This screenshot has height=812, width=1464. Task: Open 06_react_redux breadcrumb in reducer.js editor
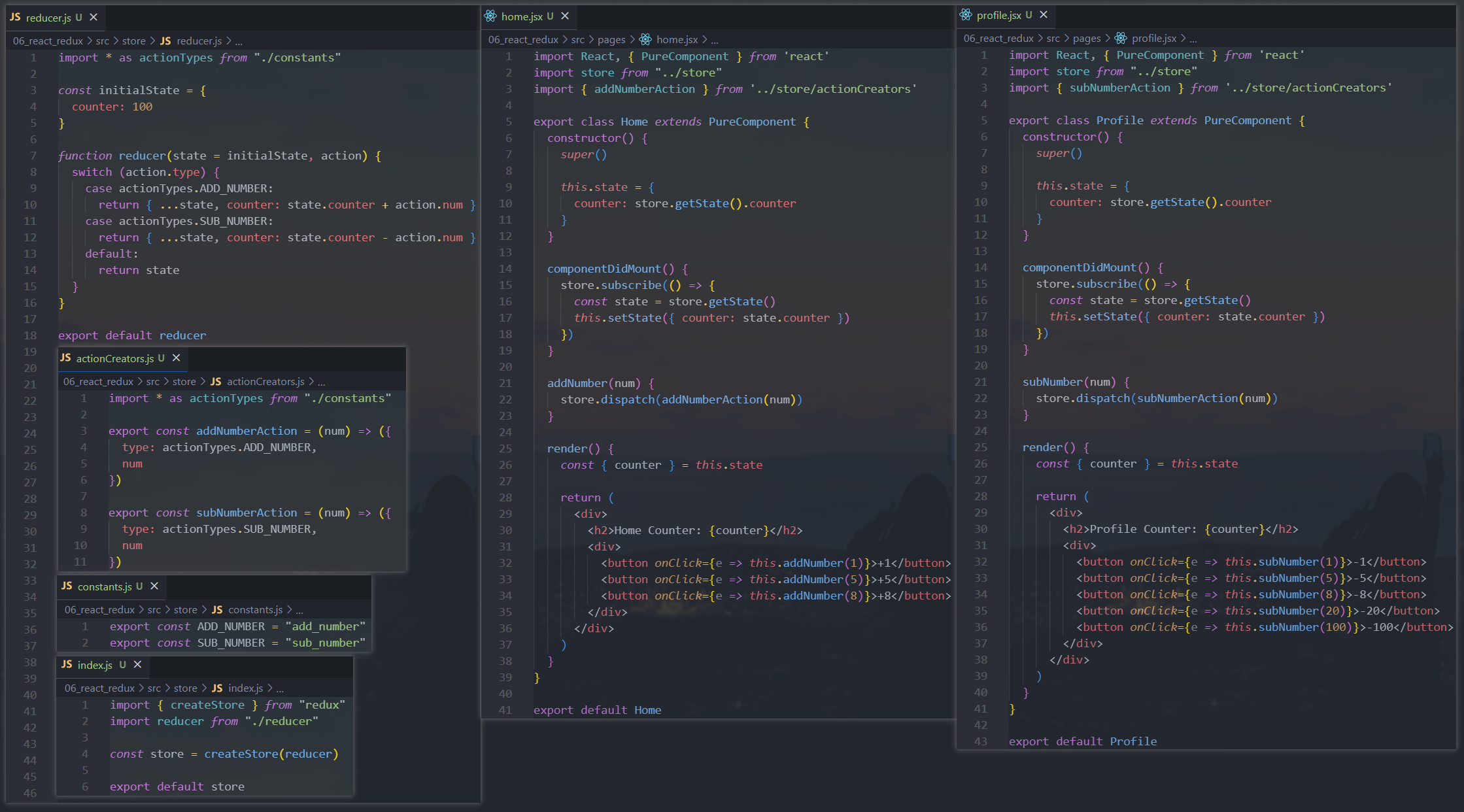click(48, 41)
